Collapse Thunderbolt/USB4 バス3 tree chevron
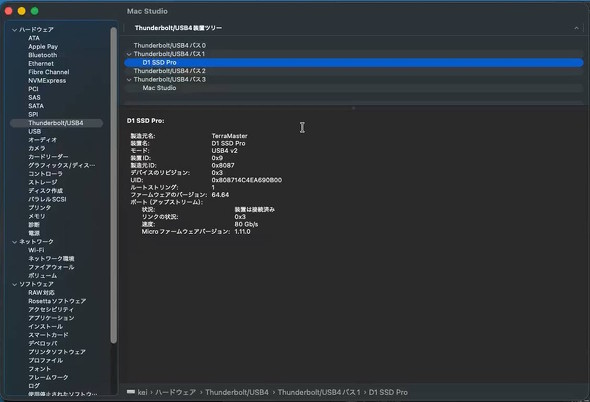Screen dimensions: 590x402 pos(129,80)
